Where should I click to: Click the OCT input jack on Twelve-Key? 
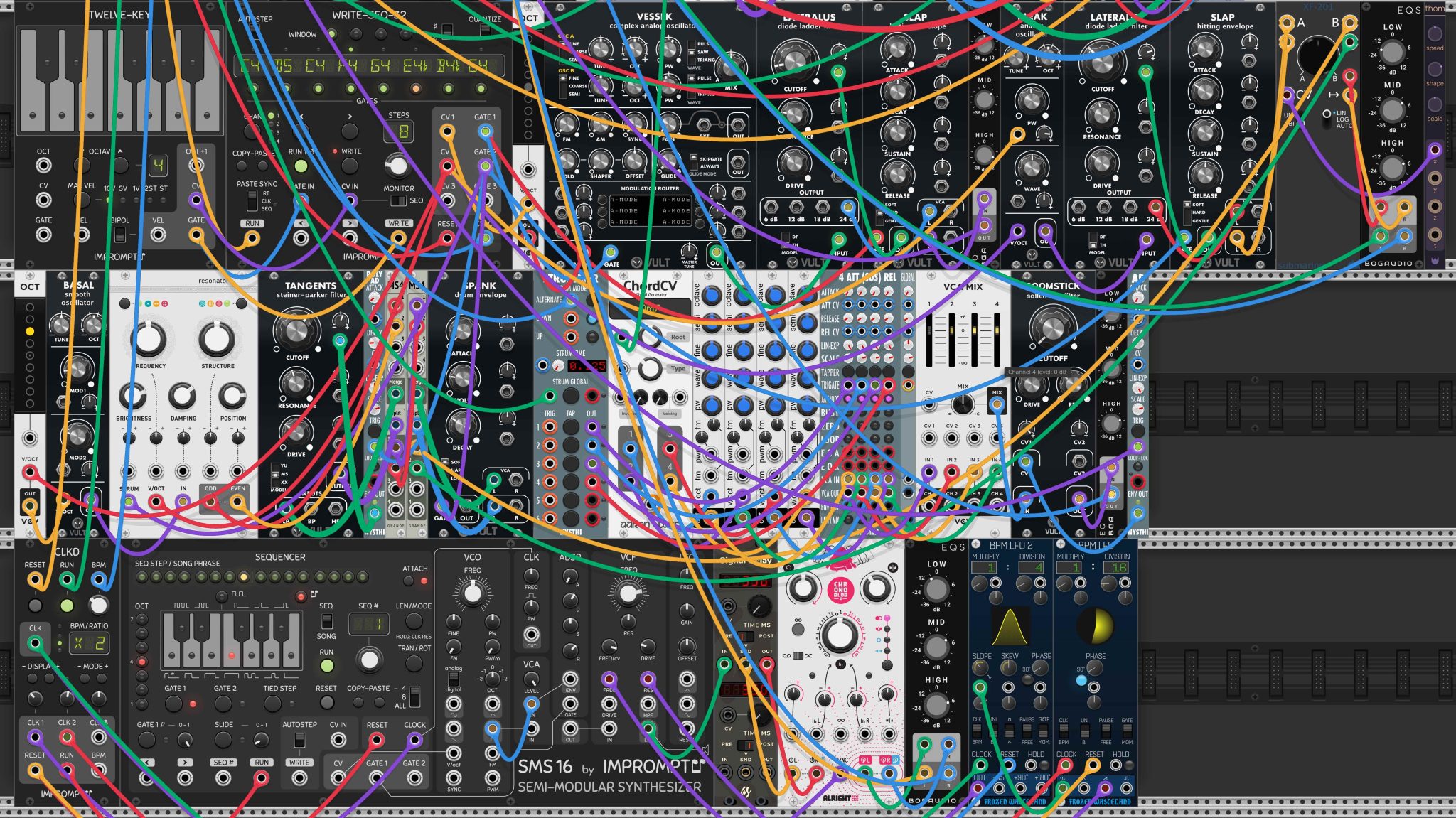[x=43, y=166]
